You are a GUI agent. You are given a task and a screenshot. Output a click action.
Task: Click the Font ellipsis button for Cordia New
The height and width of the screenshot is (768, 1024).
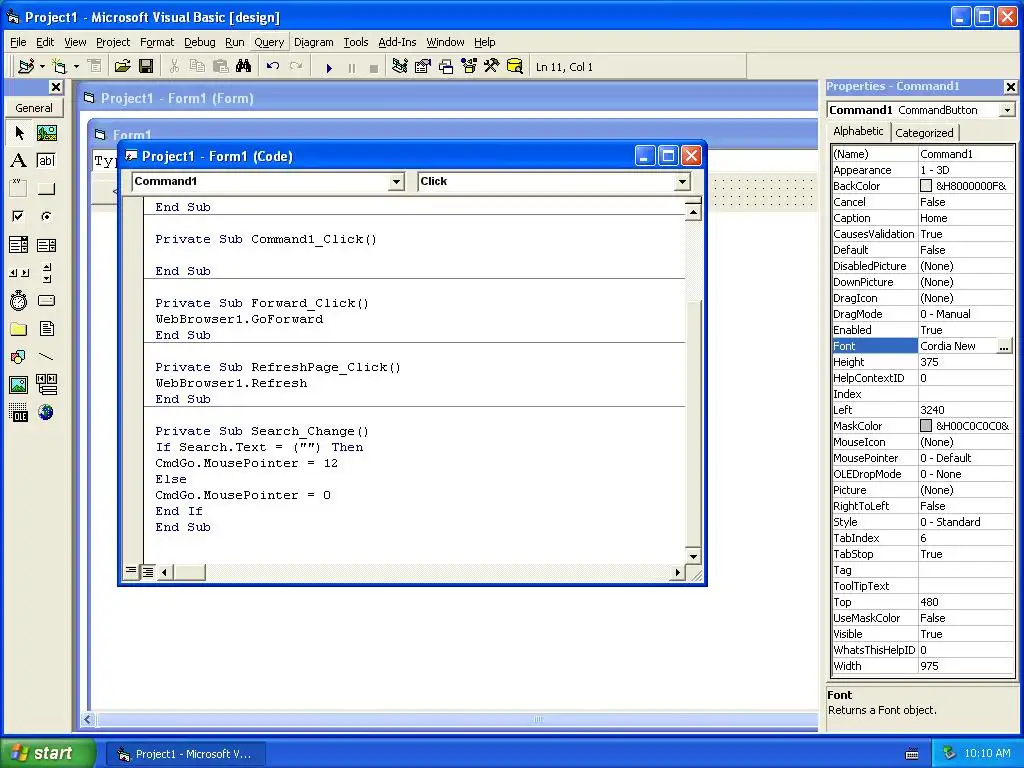[x=1004, y=347]
